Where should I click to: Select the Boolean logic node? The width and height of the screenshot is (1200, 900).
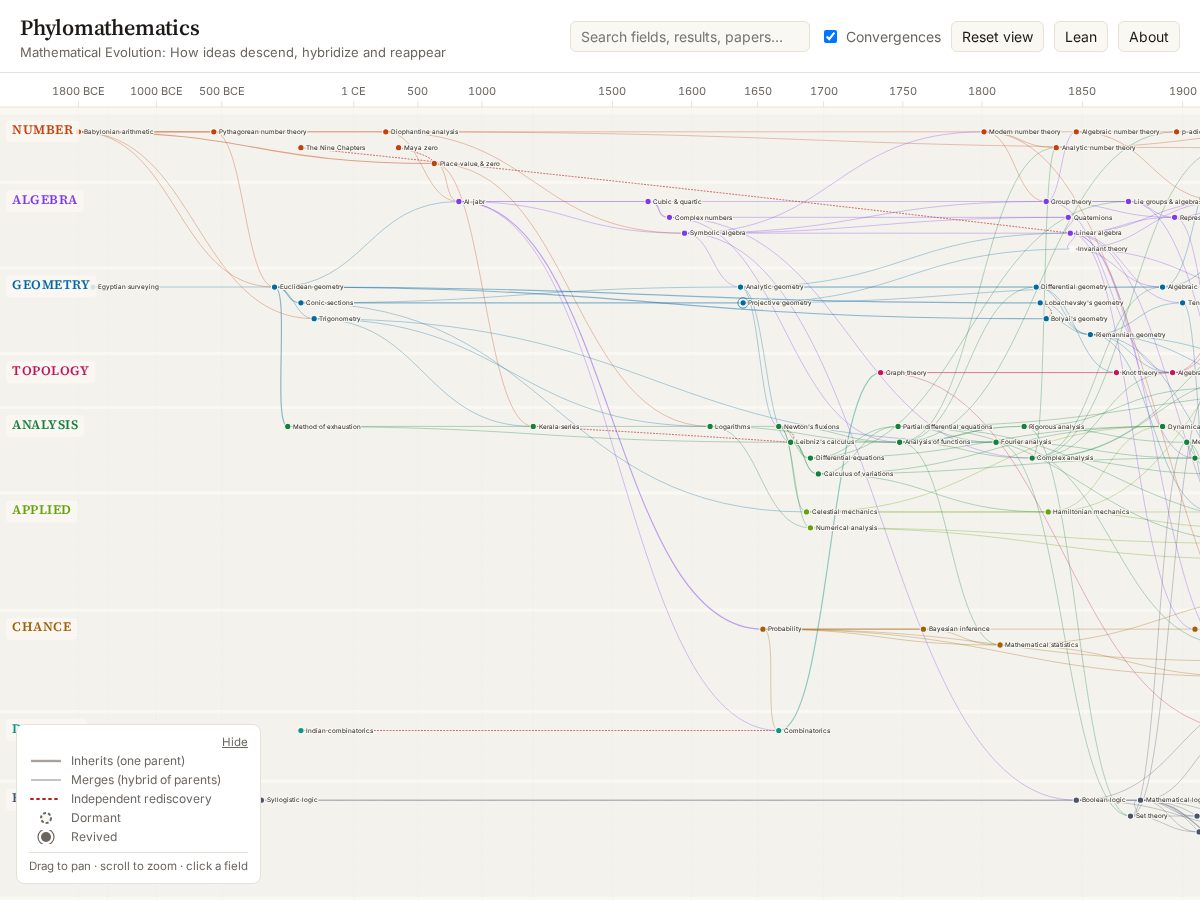point(1077,800)
